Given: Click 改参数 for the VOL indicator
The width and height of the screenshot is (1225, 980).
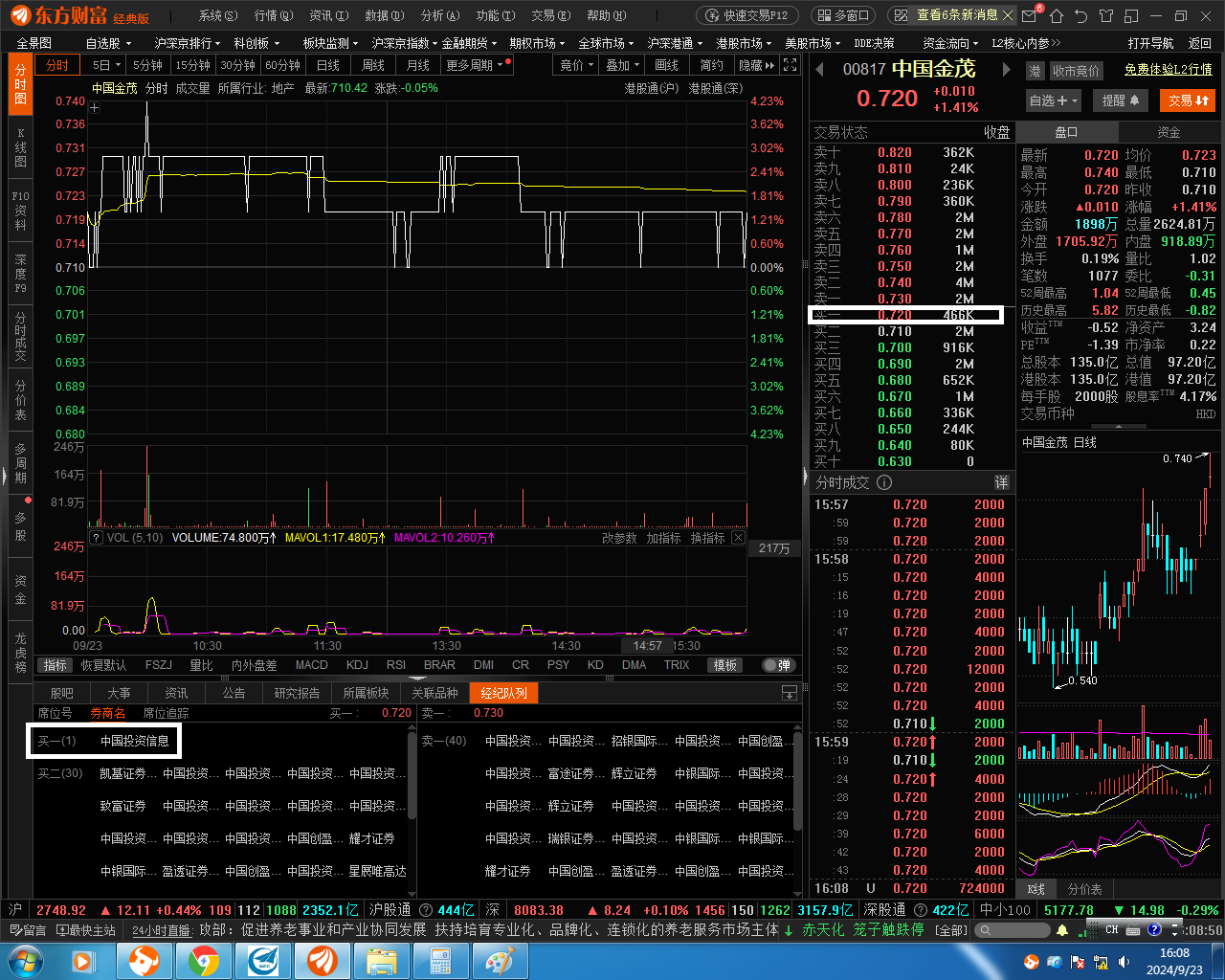Looking at the screenshot, I should click(x=619, y=538).
